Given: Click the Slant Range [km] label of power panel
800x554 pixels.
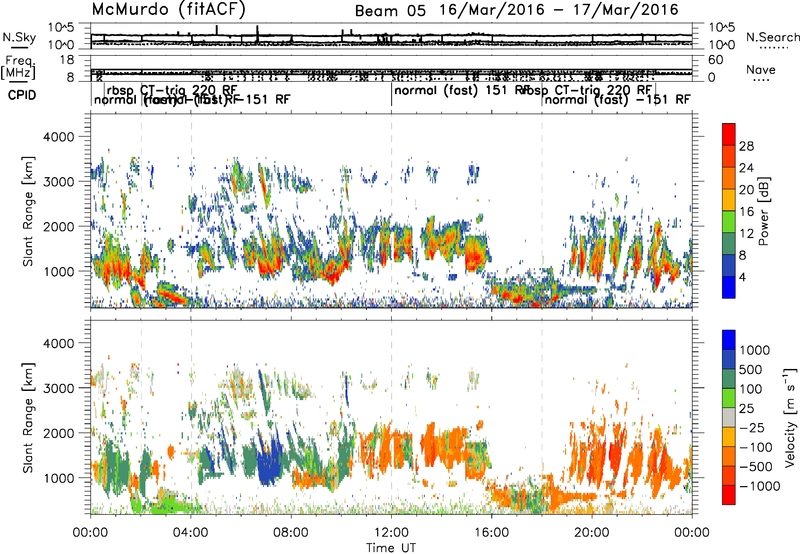Looking at the screenshot, I should pyautogui.click(x=28, y=212).
